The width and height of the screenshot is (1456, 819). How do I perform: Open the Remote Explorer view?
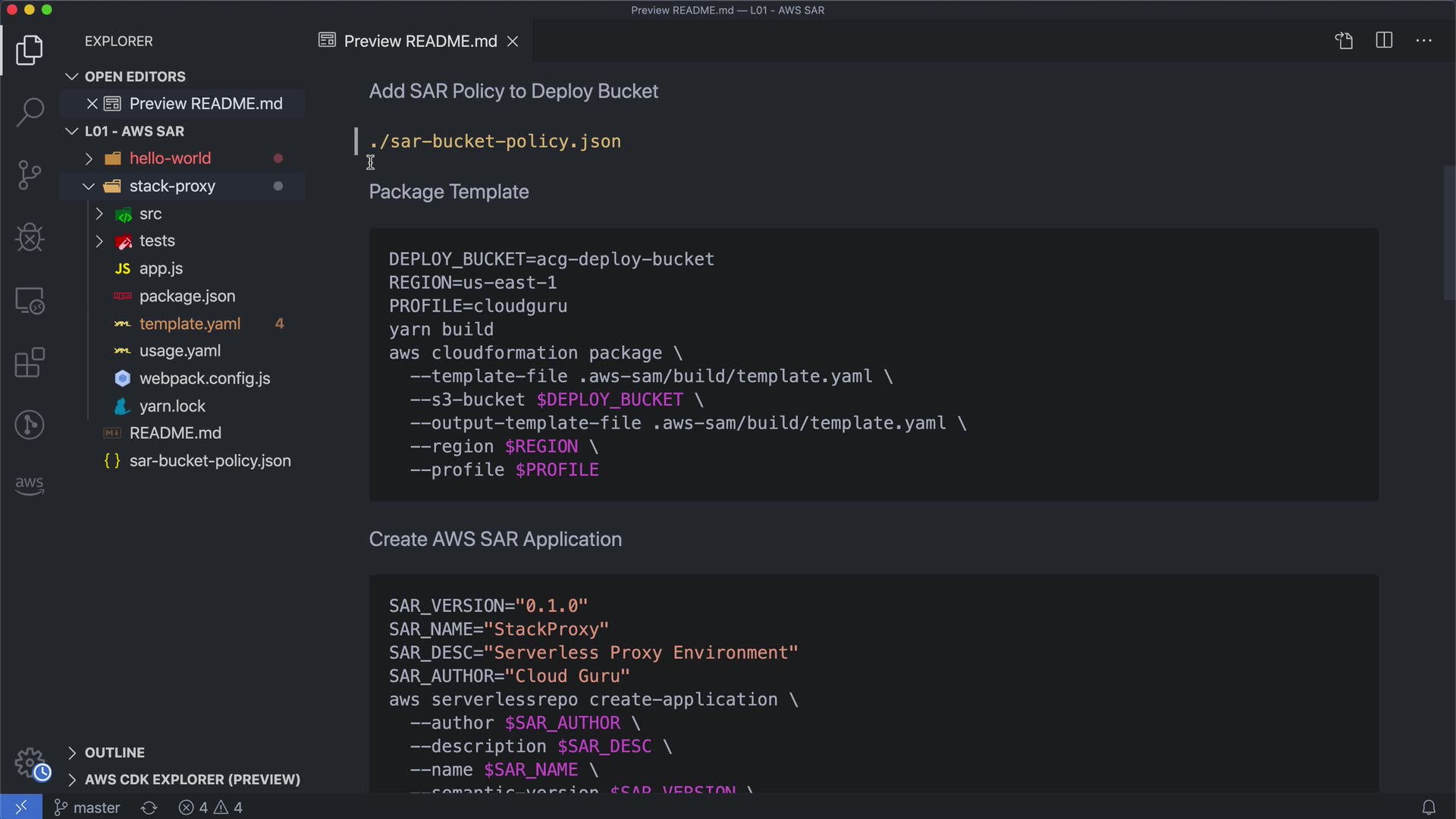pos(30,300)
